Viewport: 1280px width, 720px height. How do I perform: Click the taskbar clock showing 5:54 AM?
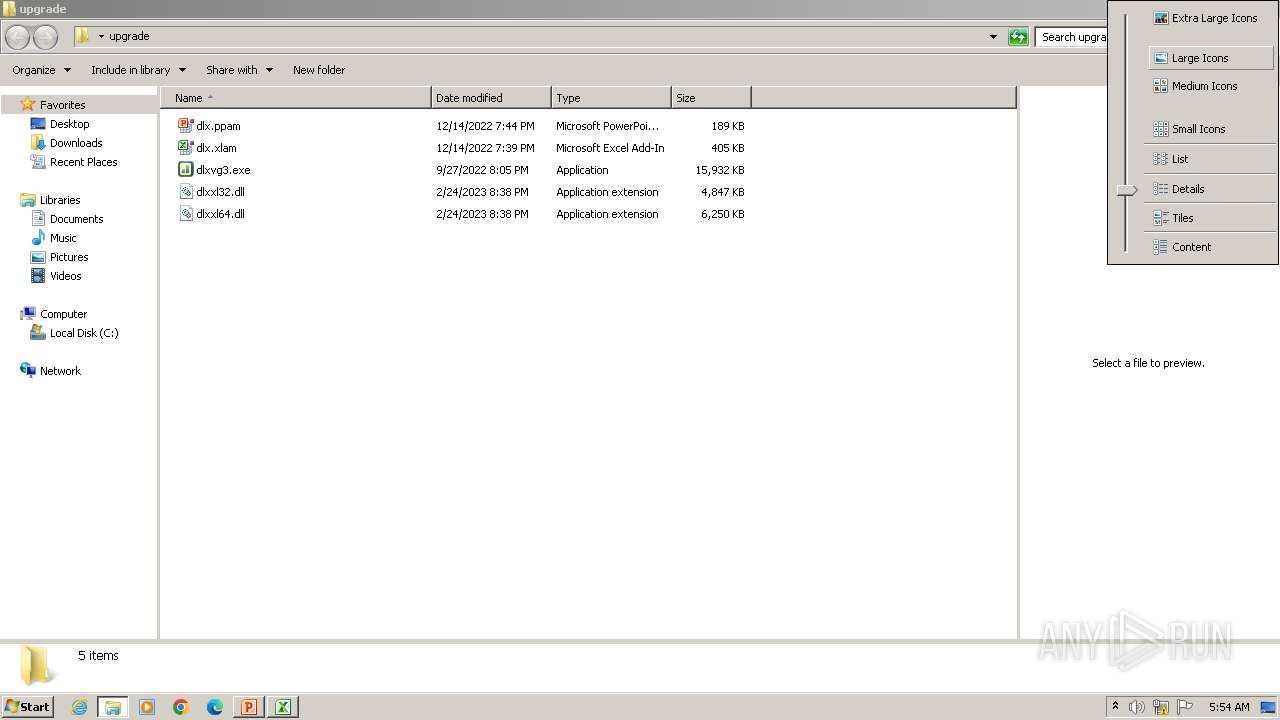pos(1229,707)
